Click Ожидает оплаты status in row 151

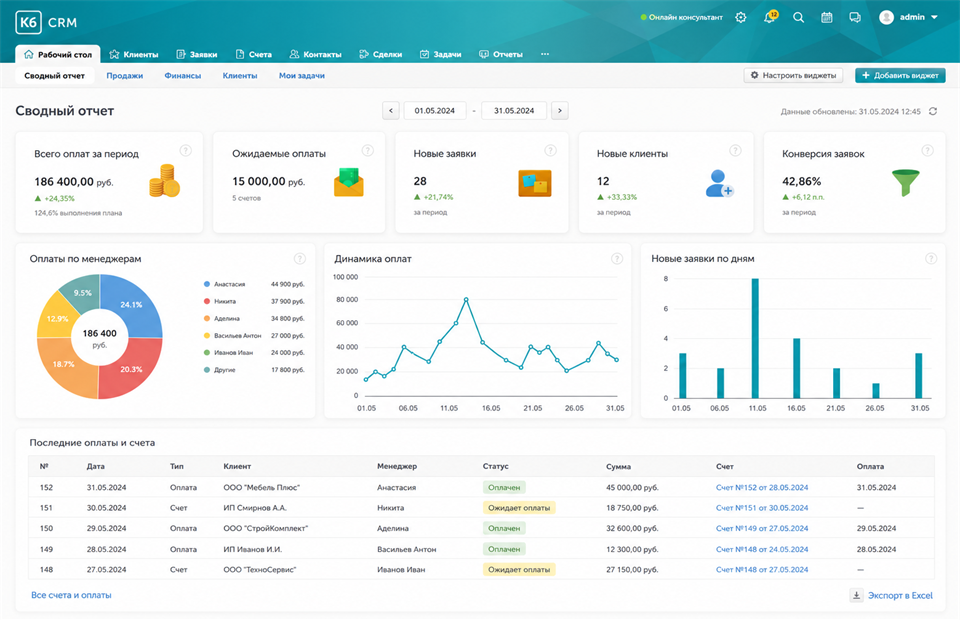[x=519, y=508]
